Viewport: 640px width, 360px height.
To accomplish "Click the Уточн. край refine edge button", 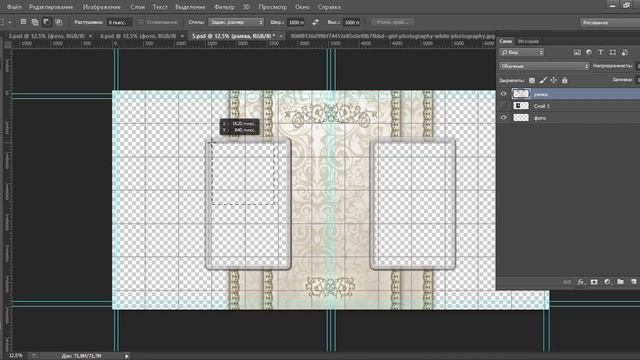I will 392,22.
